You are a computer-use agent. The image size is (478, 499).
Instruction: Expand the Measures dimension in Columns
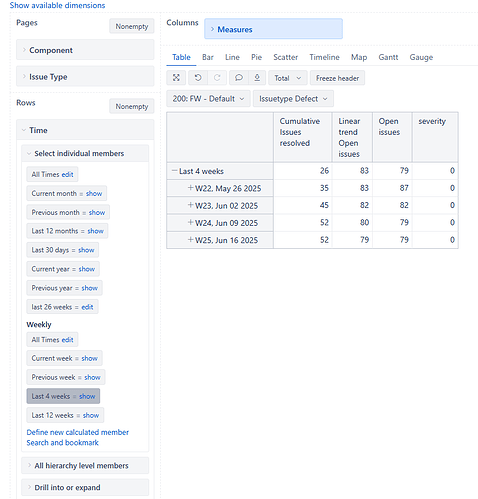[x=273, y=29]
